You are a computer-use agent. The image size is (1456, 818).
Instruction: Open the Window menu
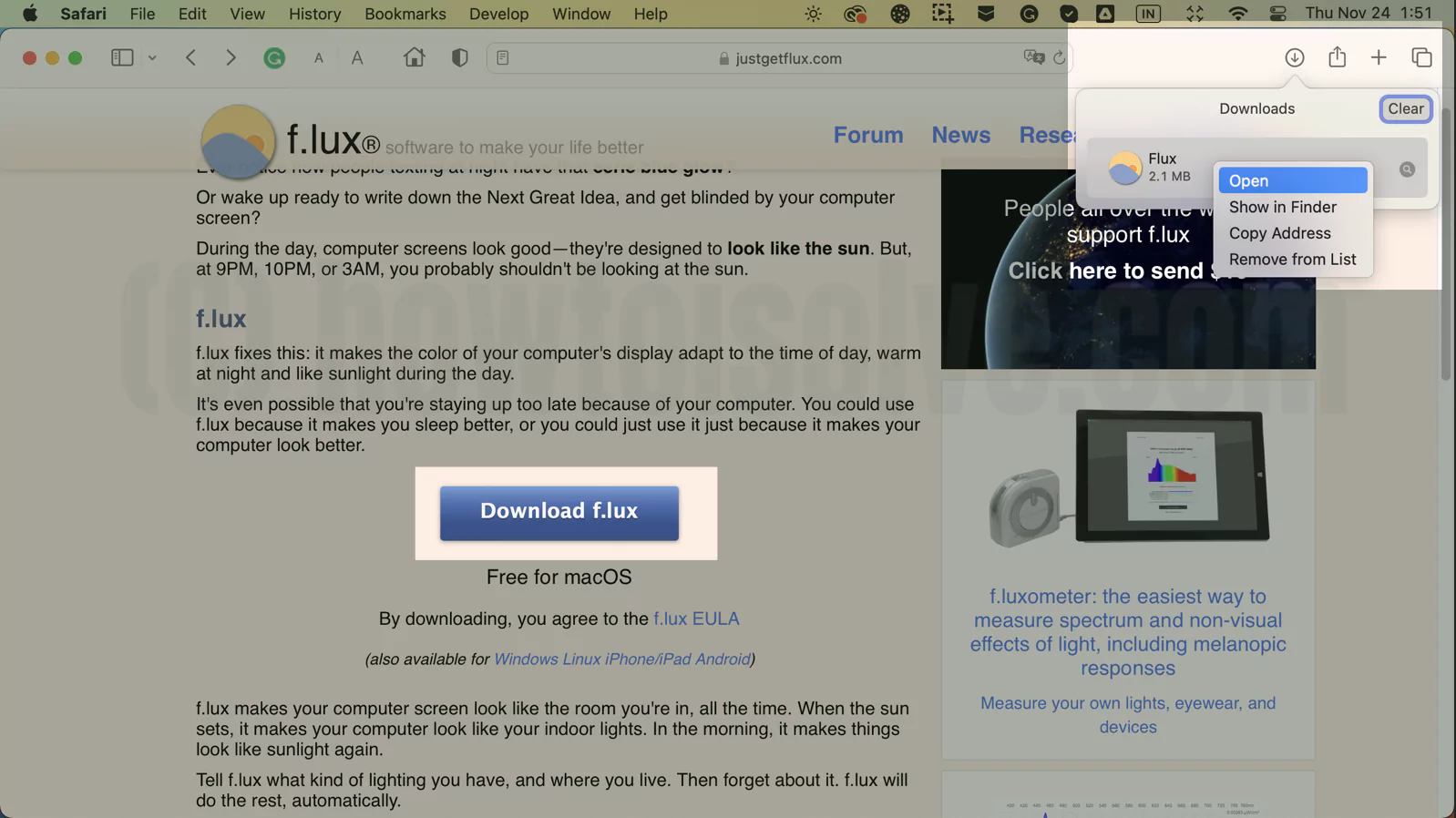point(581,14)
